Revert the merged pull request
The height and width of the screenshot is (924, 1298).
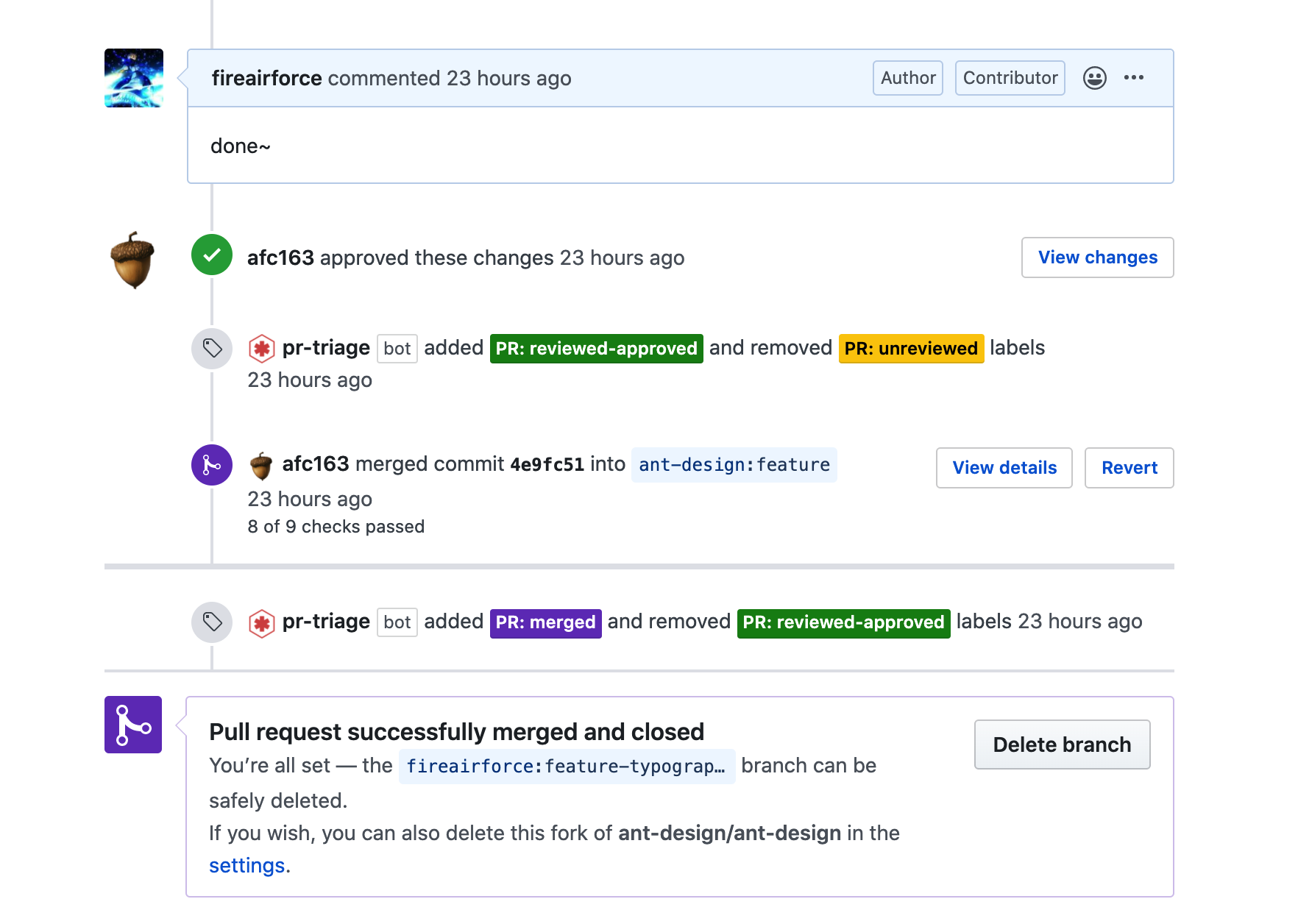[x=1129, y=468]
